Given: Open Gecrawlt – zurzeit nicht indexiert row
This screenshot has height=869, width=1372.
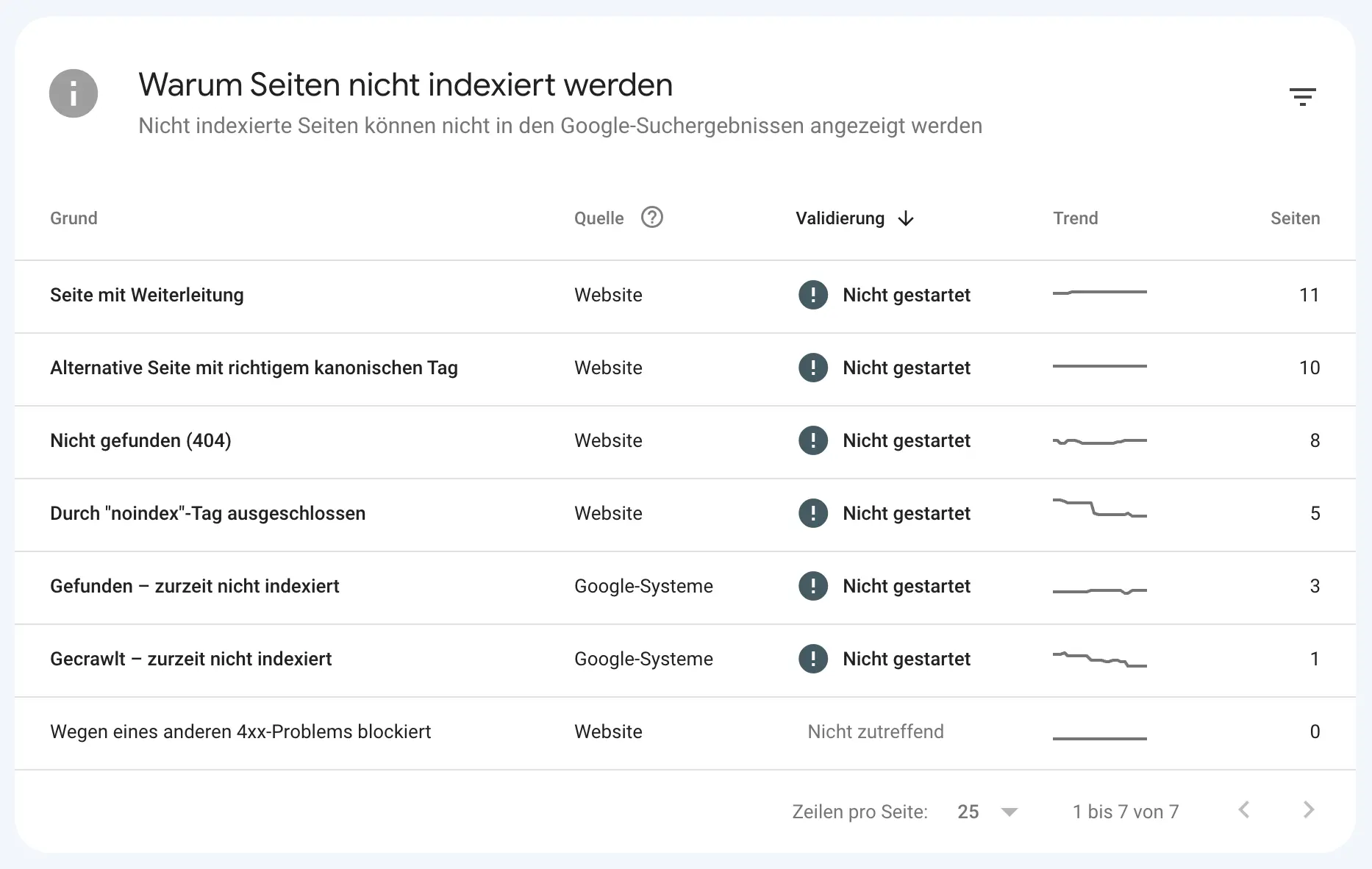Looking at the screenshot, I should (685, 660).
